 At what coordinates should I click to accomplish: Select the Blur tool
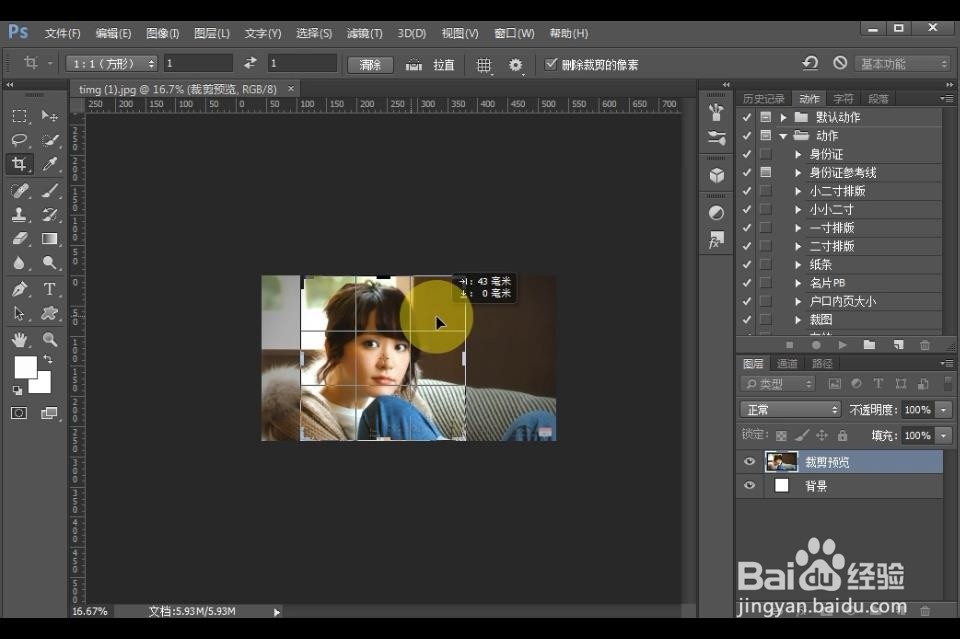click(19, 263)
